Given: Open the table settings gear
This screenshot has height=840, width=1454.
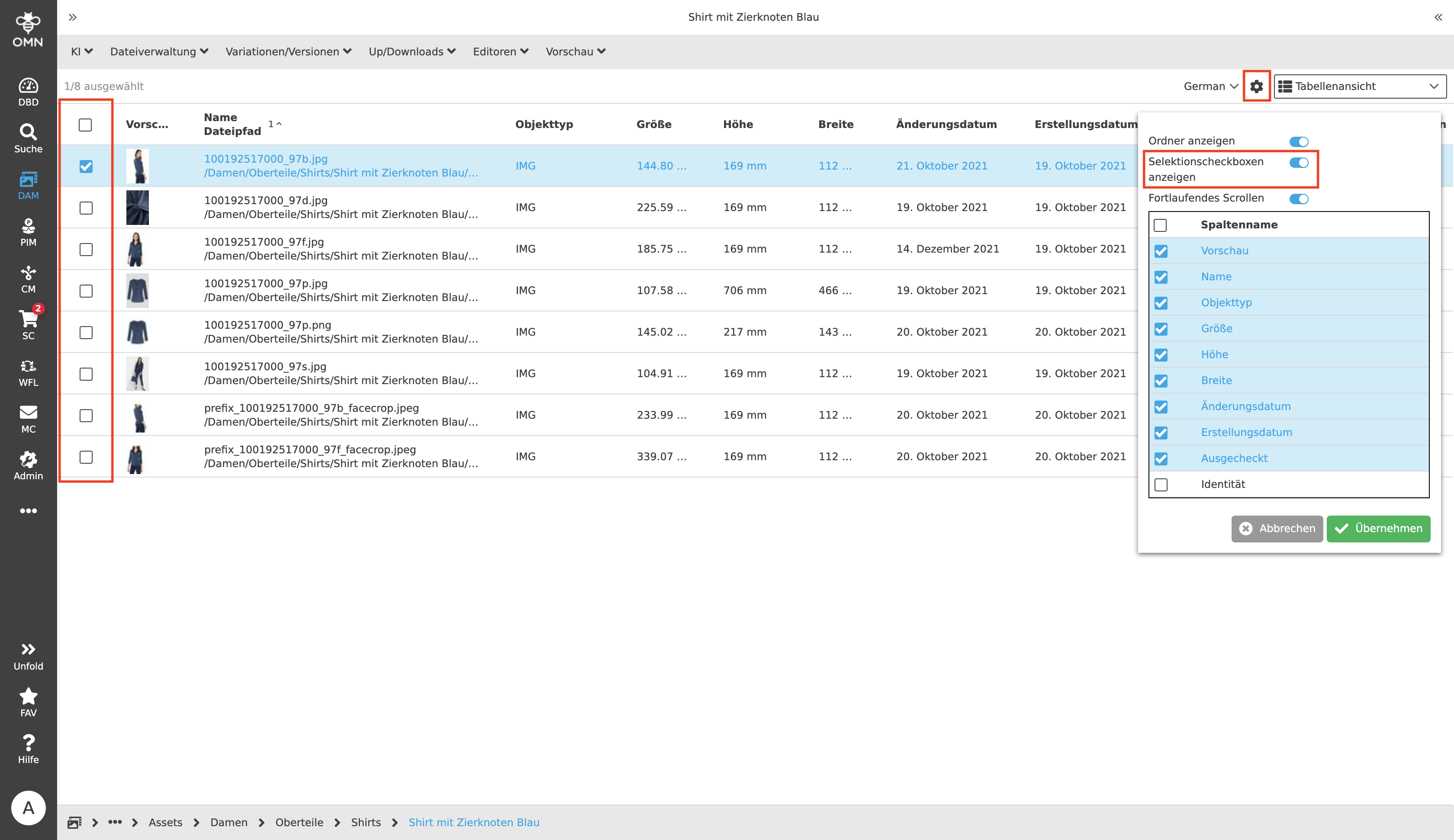Looking at the screenshot, I should (x=1257, y=86).
